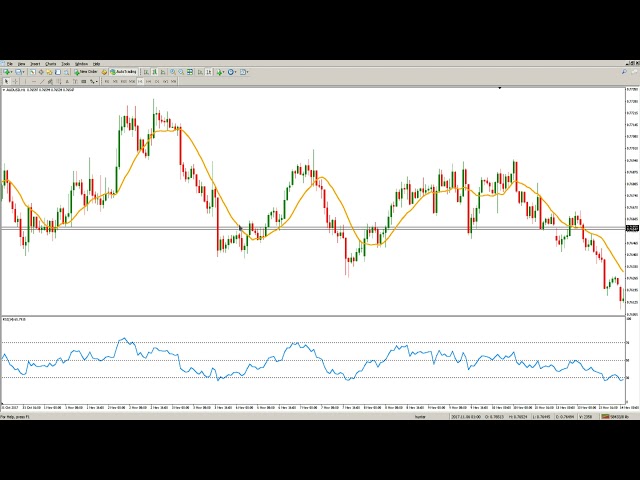Select the Text label tool
The height and width of the screenshot is (480, 640).
click(69, 81)
